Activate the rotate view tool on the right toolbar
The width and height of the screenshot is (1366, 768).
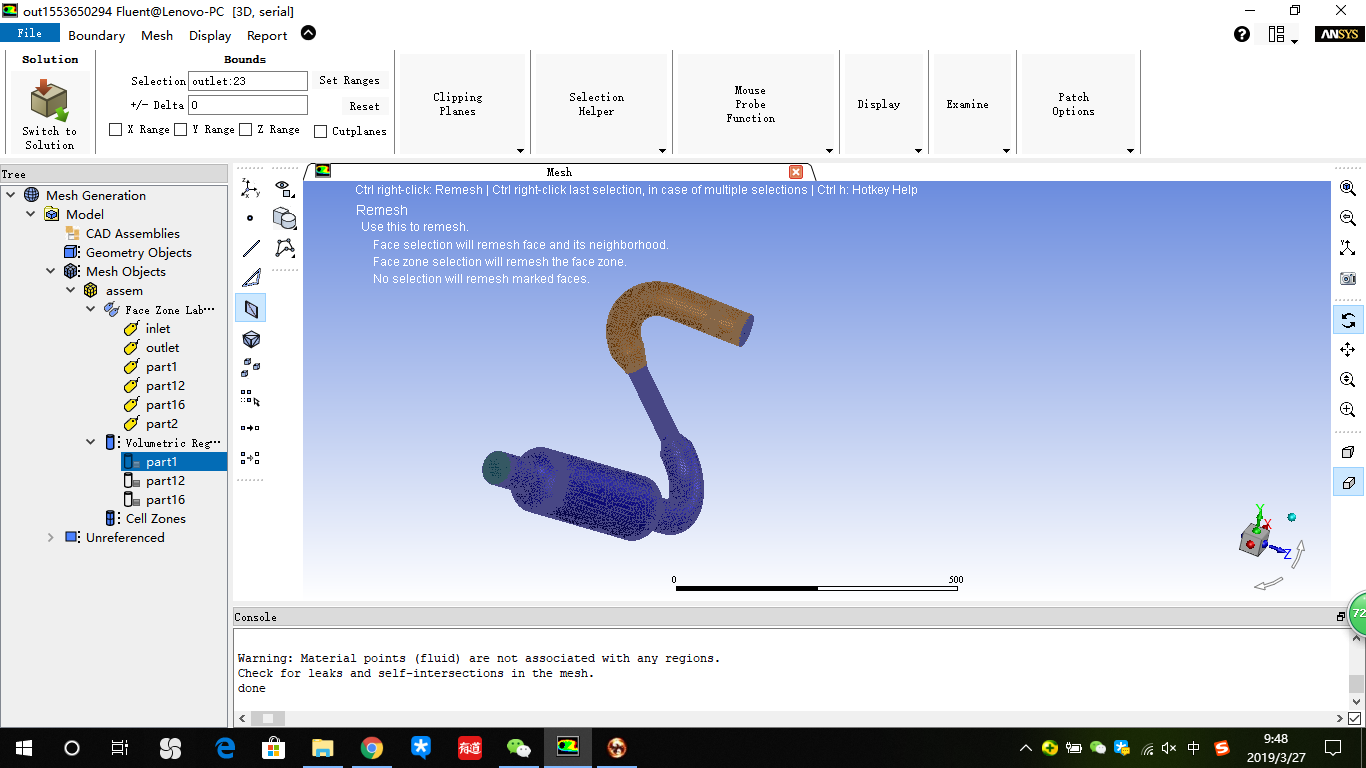(x=1348, y=320)
